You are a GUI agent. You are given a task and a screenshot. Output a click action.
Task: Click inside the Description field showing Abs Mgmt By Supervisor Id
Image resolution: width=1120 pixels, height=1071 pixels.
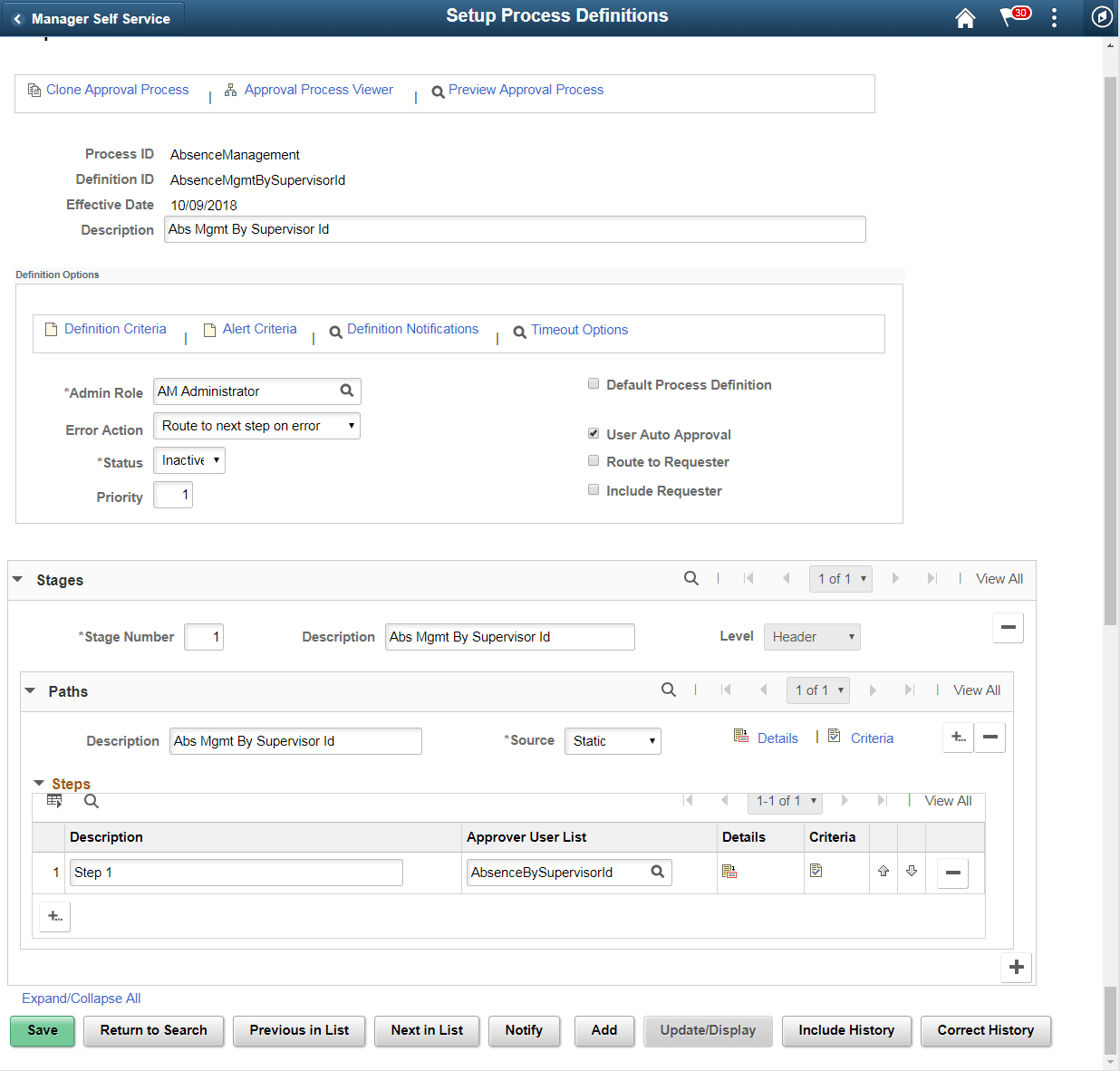(515, 228)
